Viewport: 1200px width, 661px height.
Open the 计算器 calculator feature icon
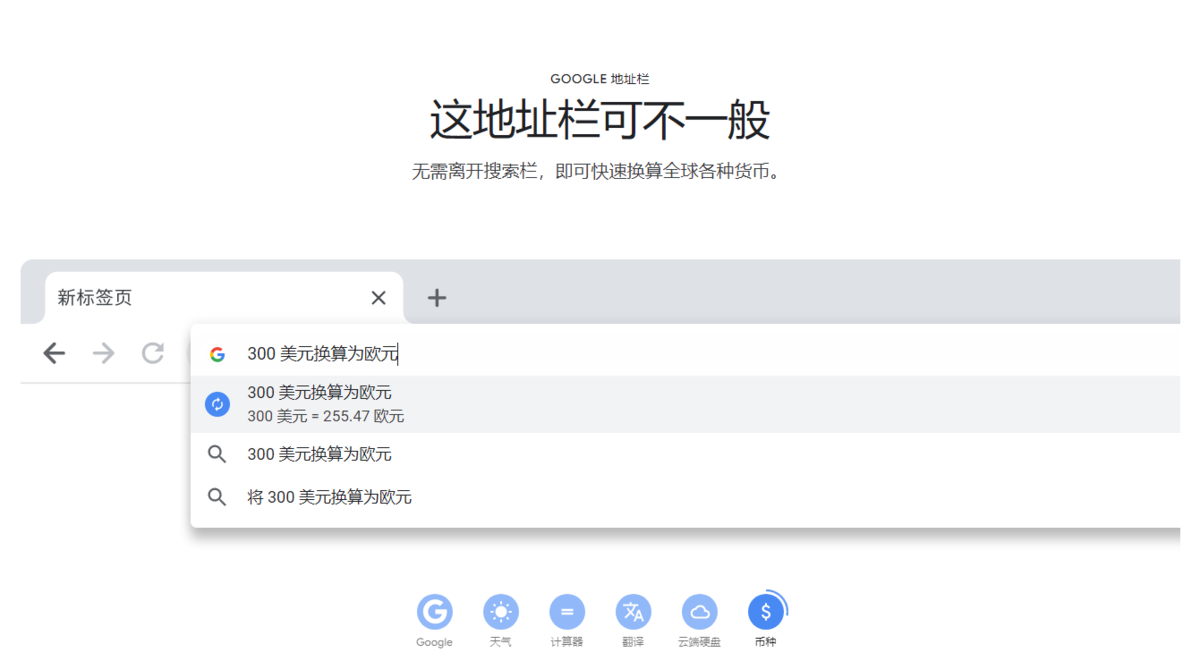click(x=567, y=613)
